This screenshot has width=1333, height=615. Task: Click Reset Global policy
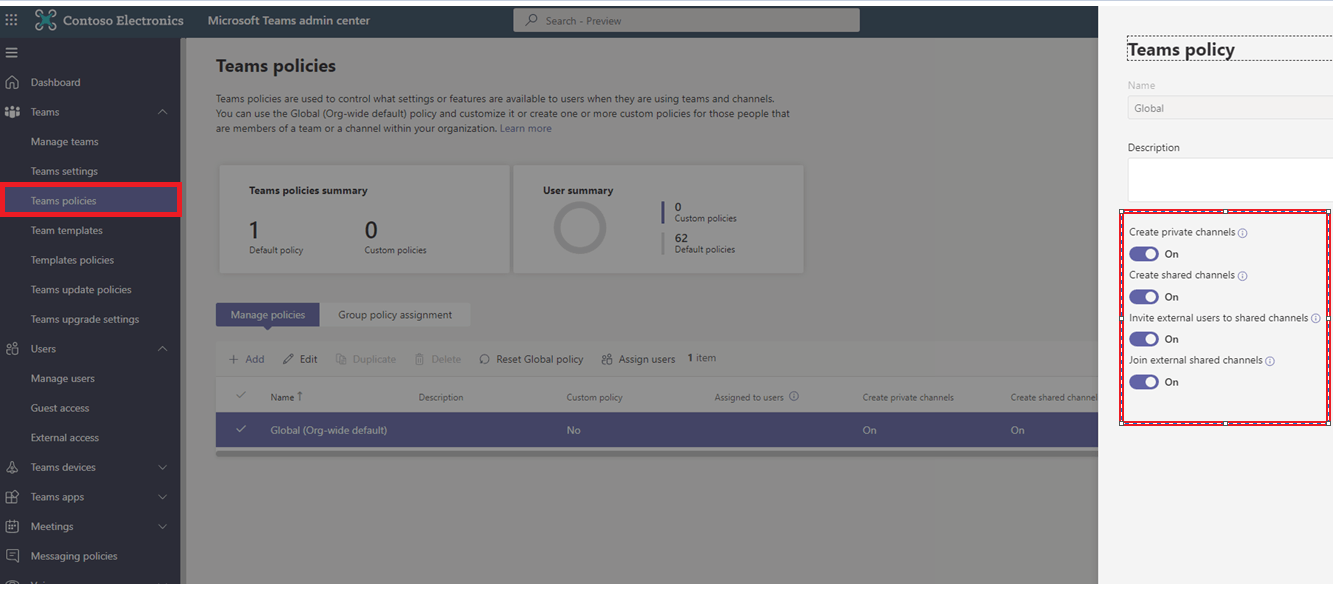(x=531, y=359)
